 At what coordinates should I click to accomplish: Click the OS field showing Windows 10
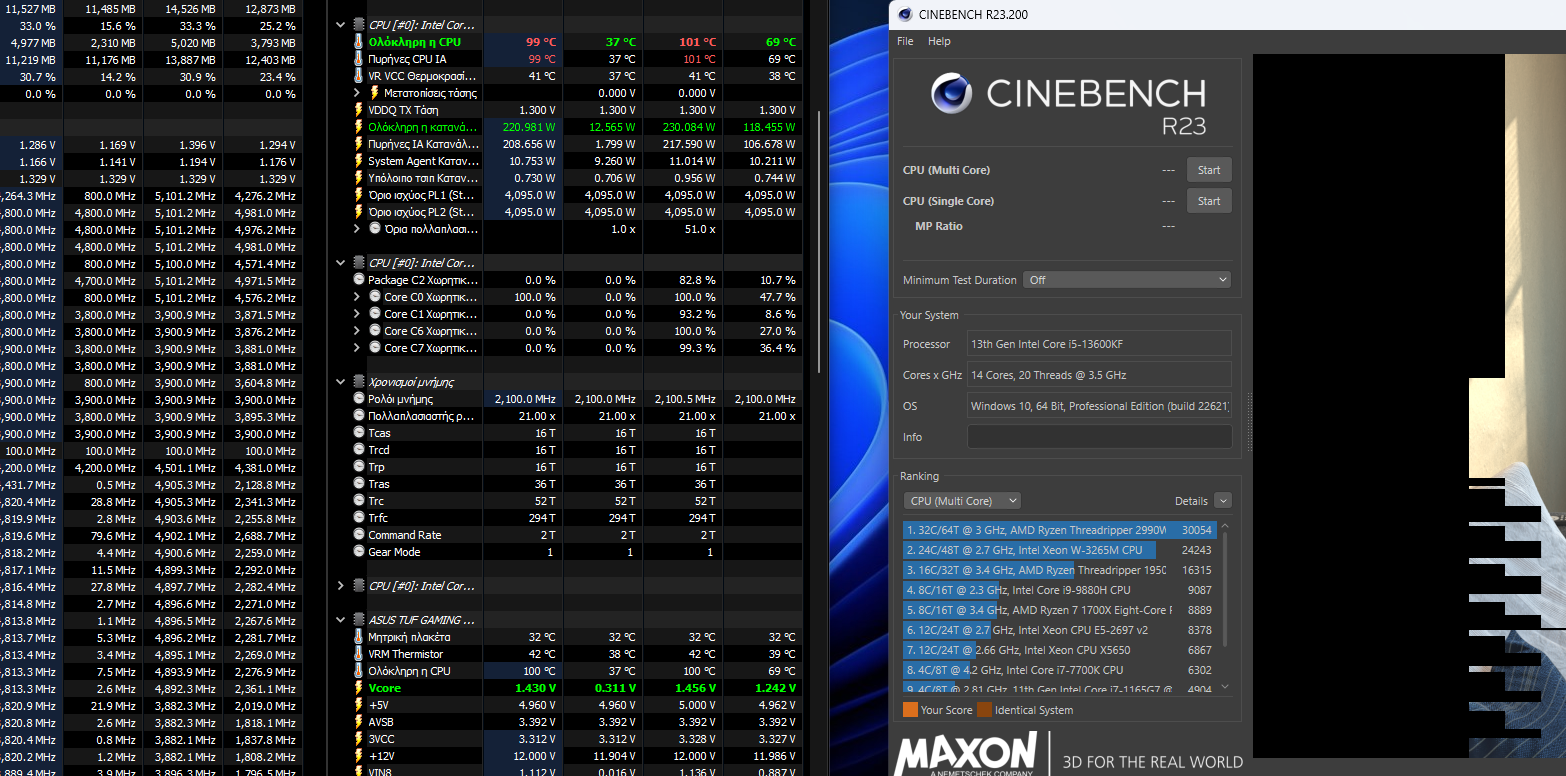coord(1099,406)
